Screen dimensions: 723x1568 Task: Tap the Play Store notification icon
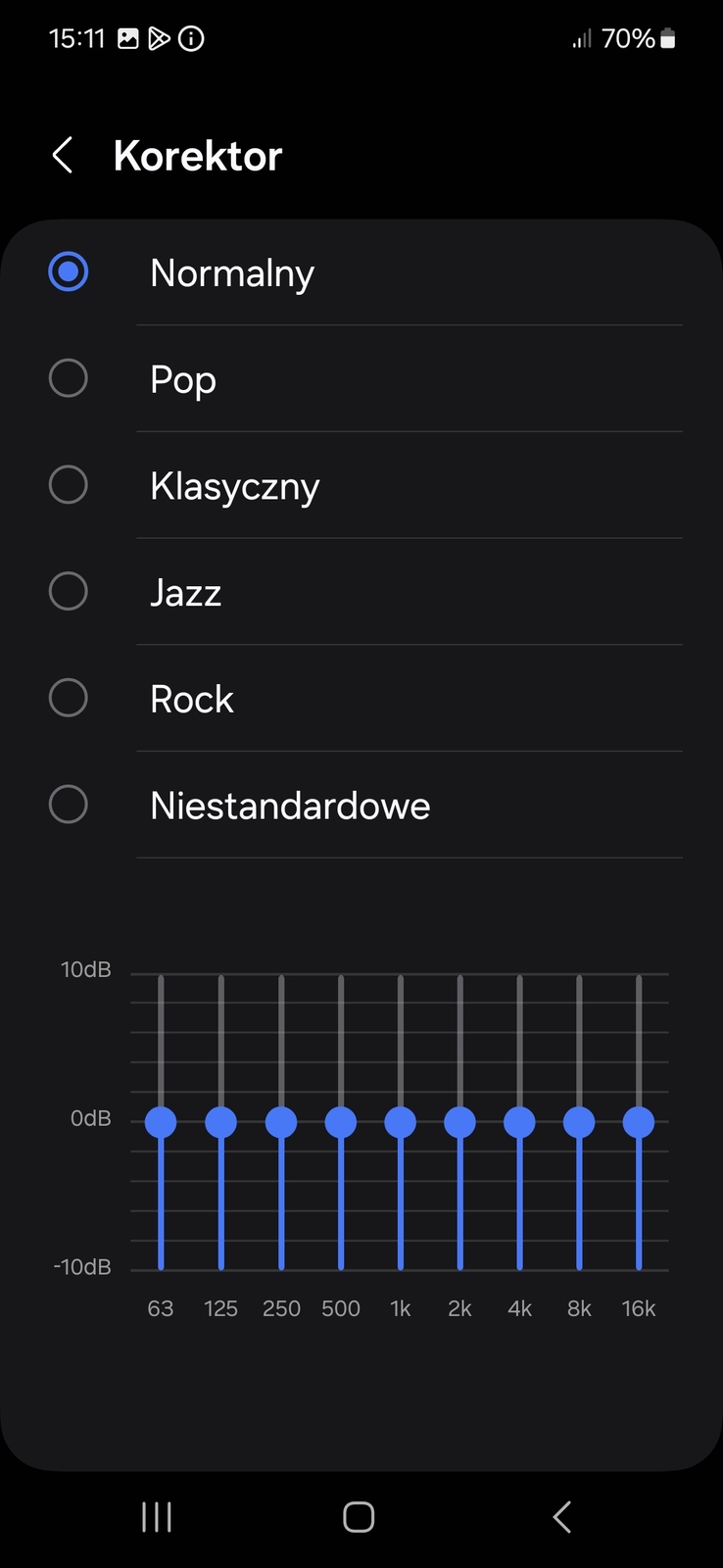point(159,39)
